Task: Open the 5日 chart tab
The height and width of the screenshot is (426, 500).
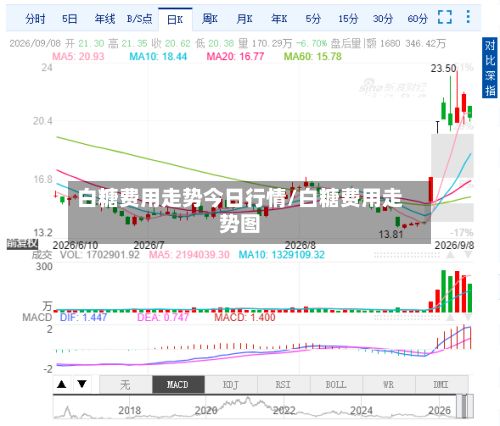Action: 70,19
